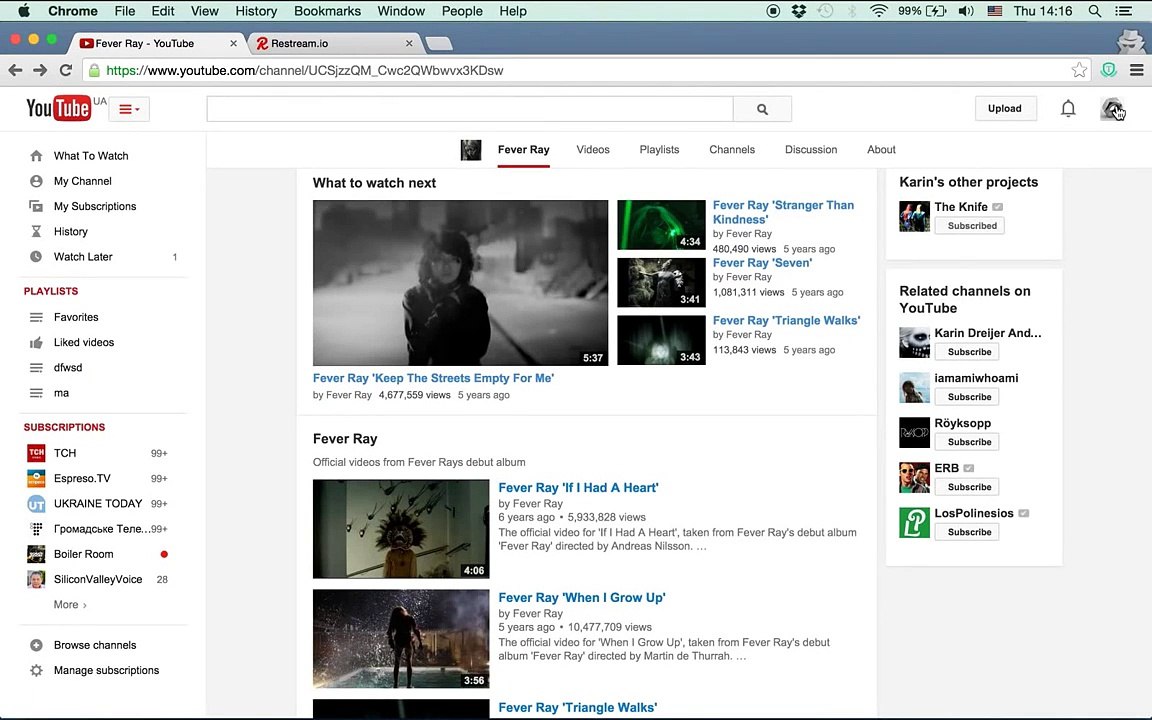The width and height of the screenshot is (1152, 720).
Task: Click the YouTube logo
Action: point(59,109)
